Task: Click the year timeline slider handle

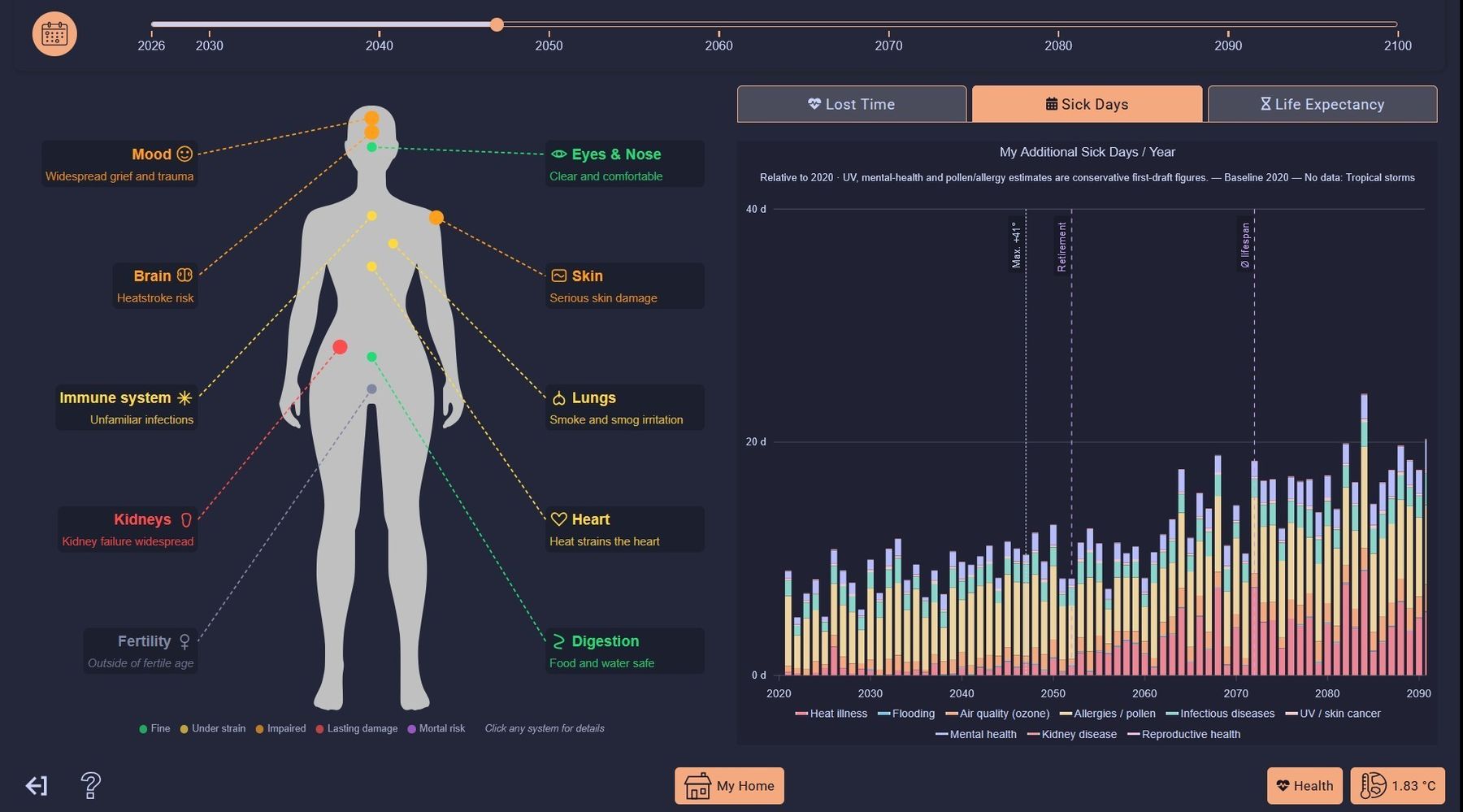Action: click(497, 24)
